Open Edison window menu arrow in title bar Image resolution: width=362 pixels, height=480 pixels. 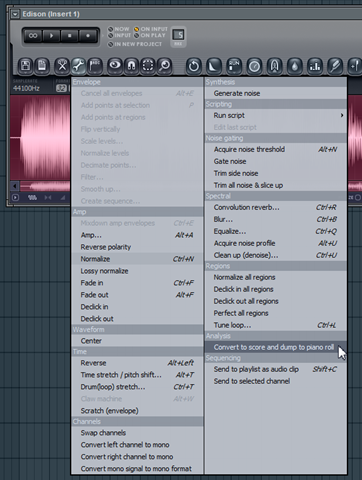pos(15,14)
